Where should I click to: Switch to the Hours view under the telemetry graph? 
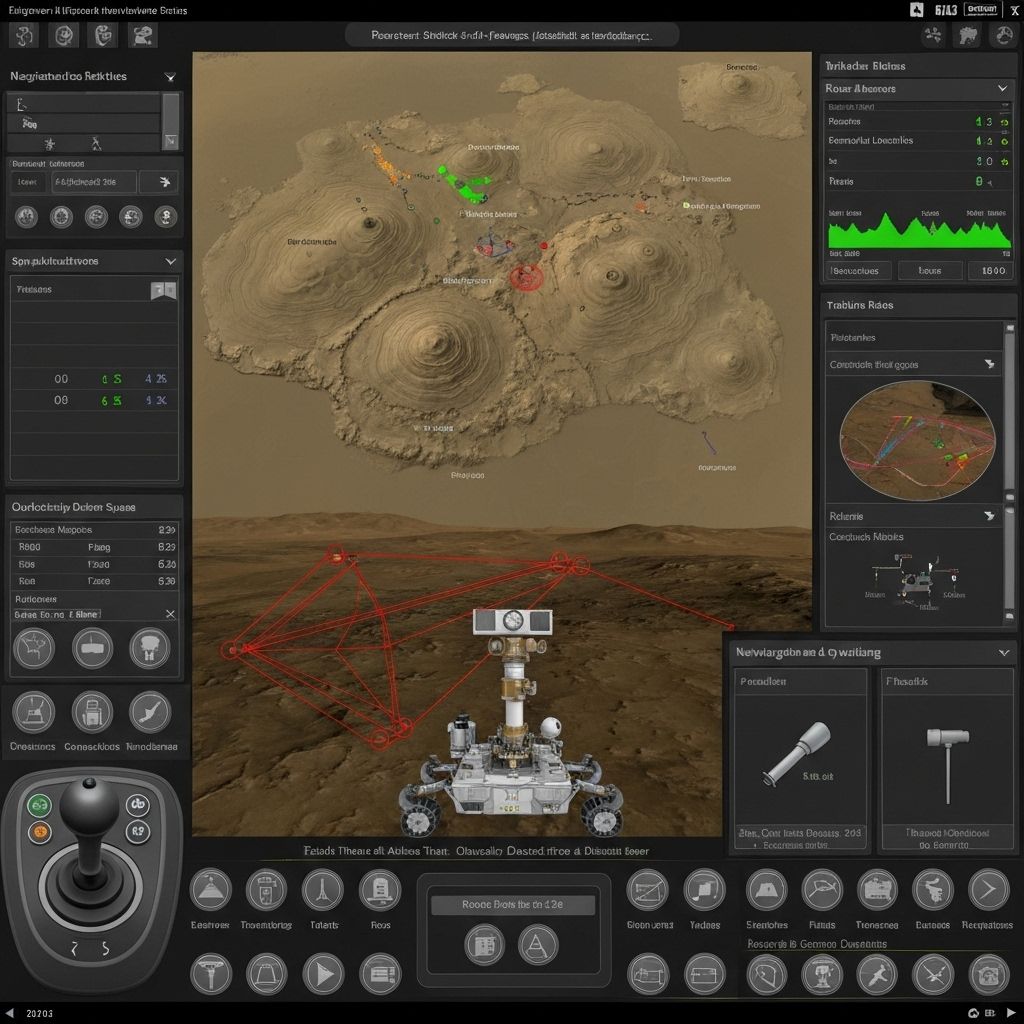(x=931, y=270)
